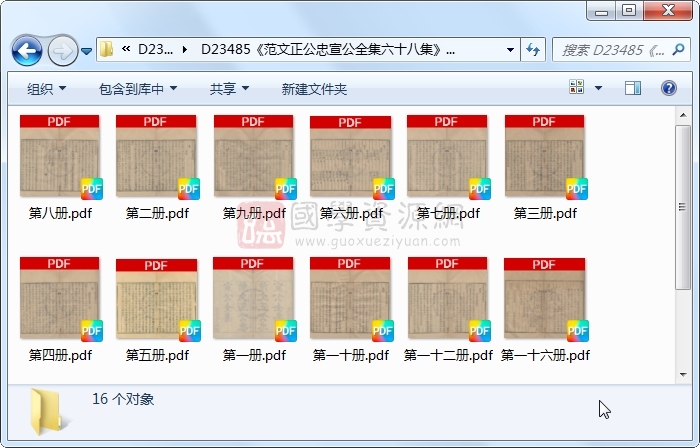Select the 第一十二册.pdf file icon
Screen dimensions: 700x448
(448, 299)
